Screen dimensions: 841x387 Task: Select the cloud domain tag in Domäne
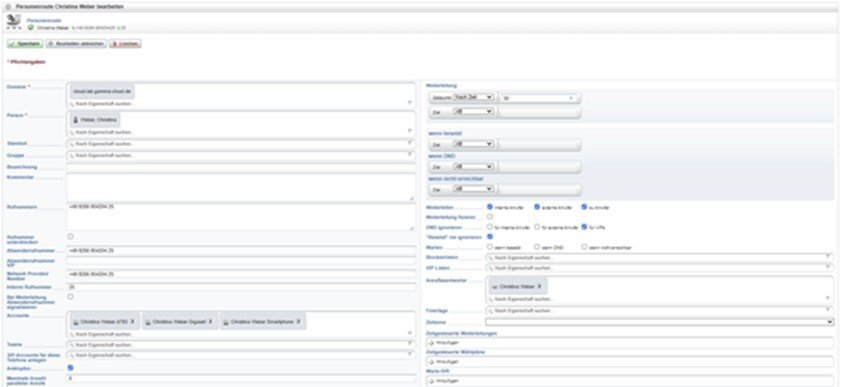coord(102,91)
